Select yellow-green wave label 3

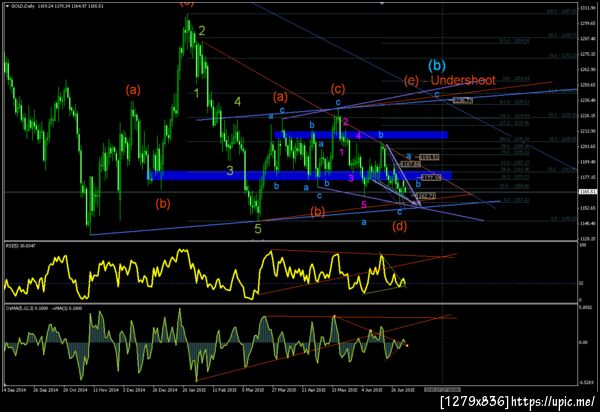pyautogui.click(x=230, y=171)
